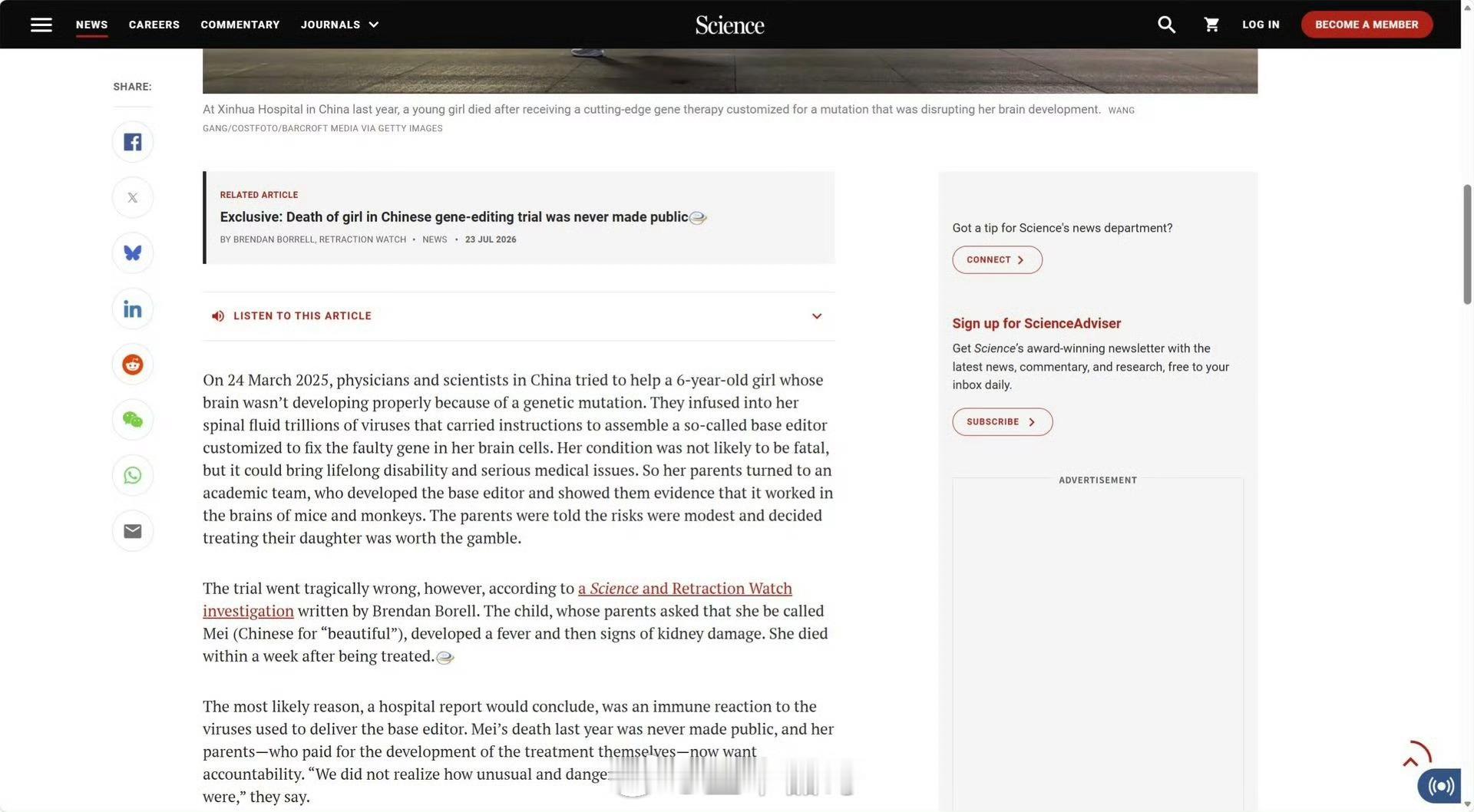Open the hamburger main menu
The height and width of the screenshot is (812, 1474).
[41, 25]
